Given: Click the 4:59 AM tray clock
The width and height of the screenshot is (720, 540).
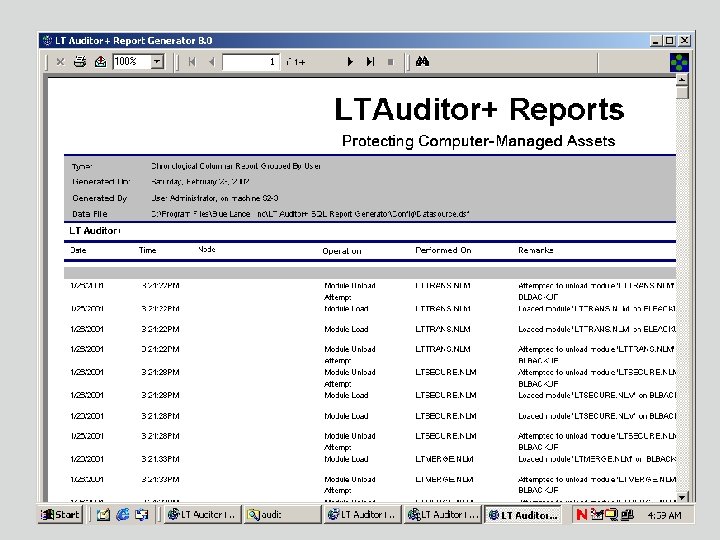Looking at the screenshot, I should [664, 515].
